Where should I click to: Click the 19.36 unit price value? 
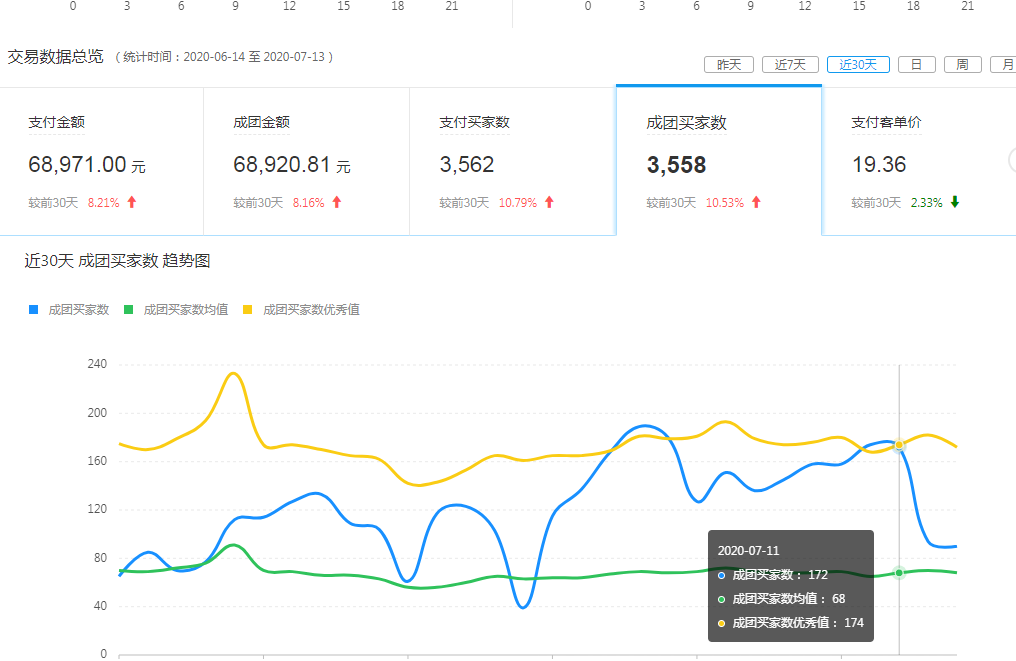coord(879,165)
